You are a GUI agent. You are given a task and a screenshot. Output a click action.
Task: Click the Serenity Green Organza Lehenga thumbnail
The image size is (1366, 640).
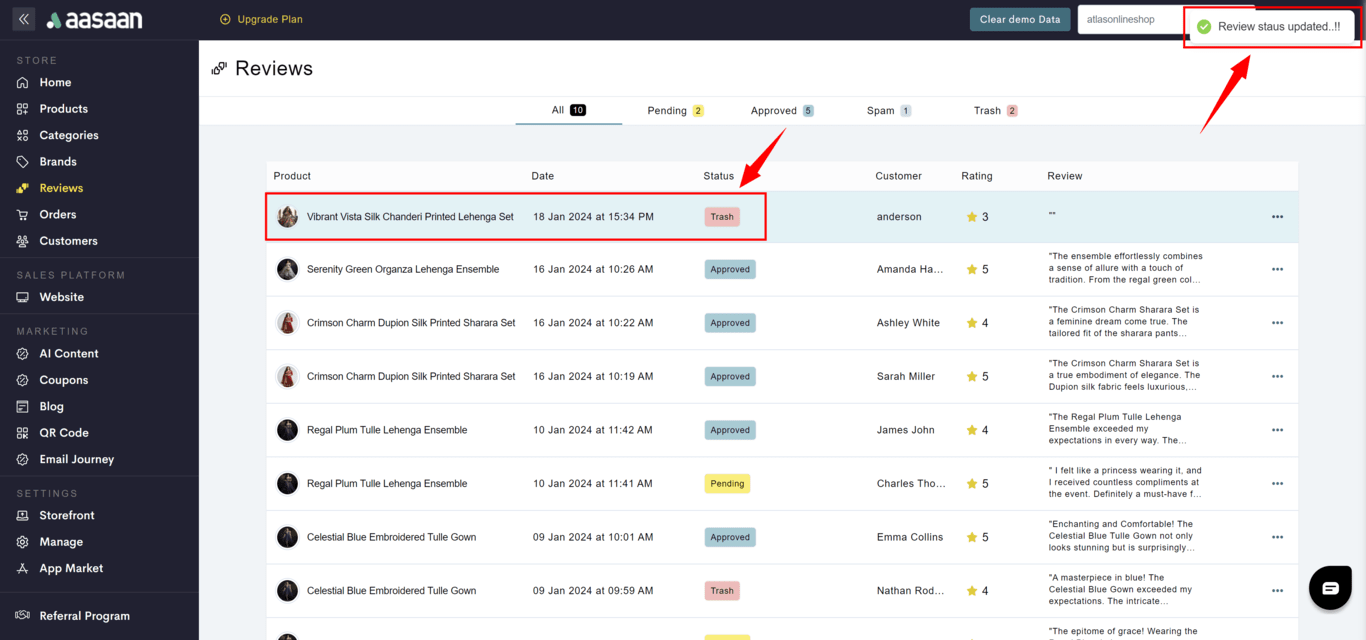click(x=288, y=269)
